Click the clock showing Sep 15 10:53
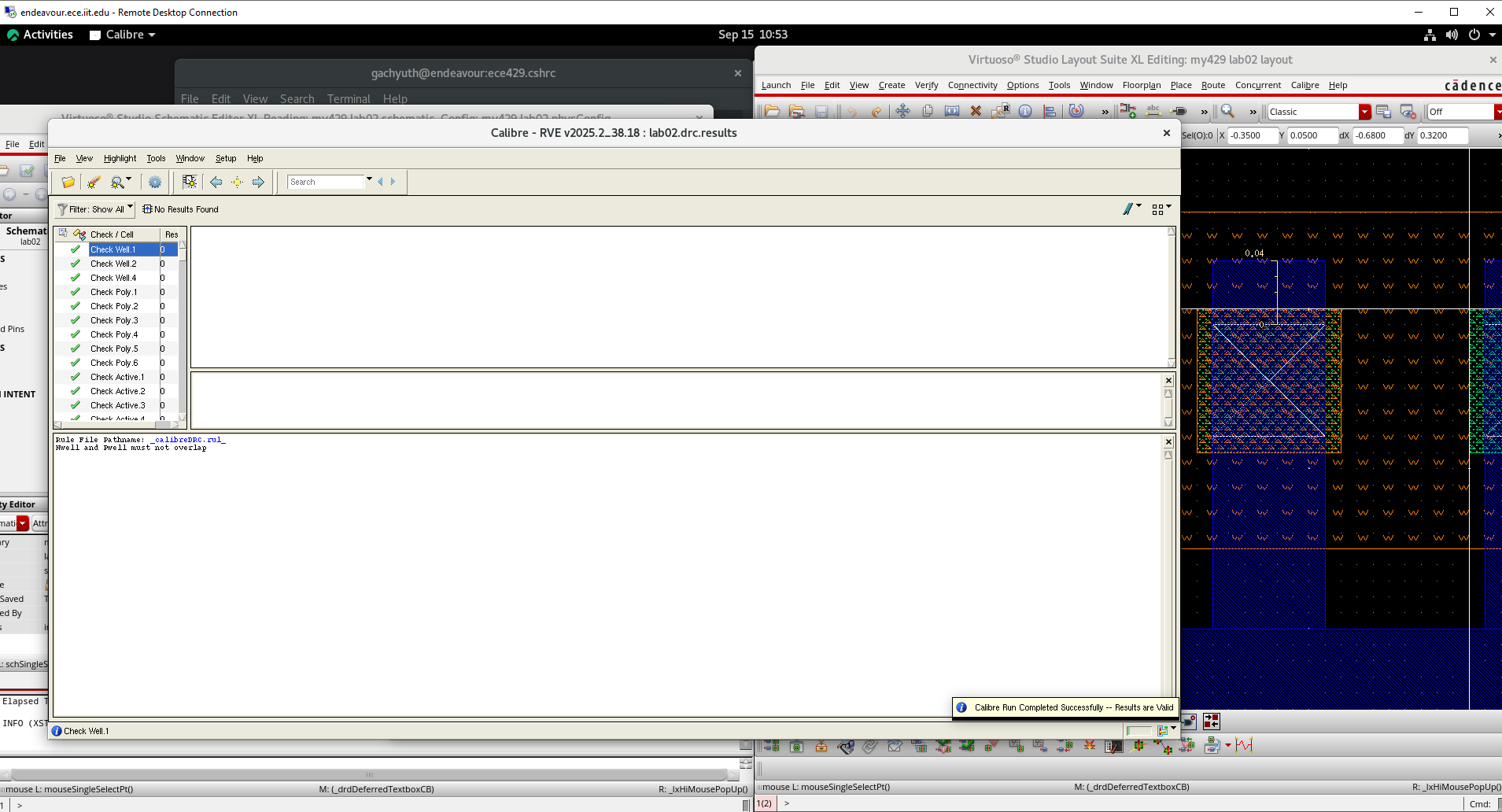1502x812 pixels. click(752, 35)
